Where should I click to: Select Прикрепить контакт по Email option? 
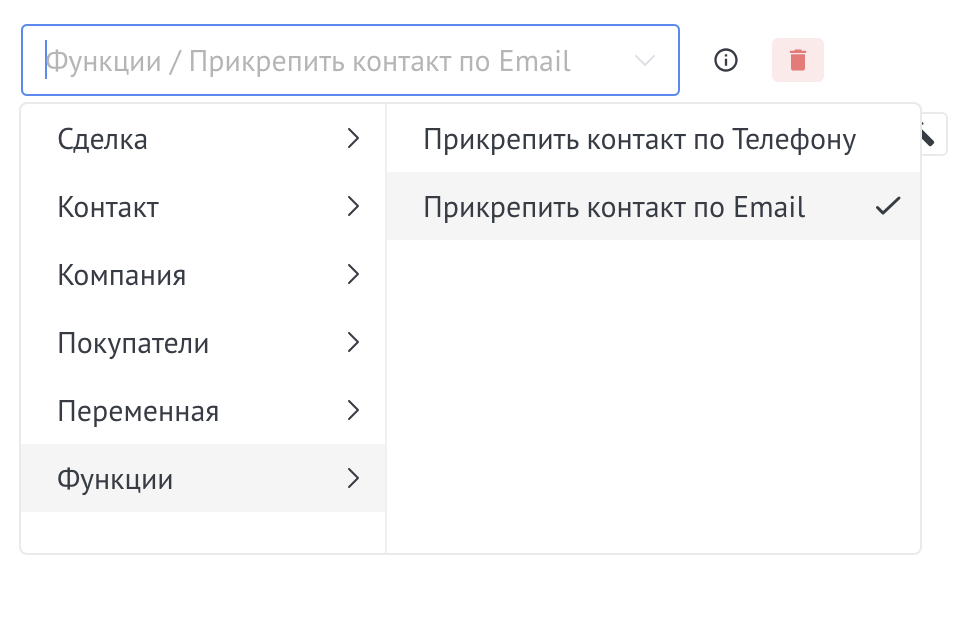614,207
